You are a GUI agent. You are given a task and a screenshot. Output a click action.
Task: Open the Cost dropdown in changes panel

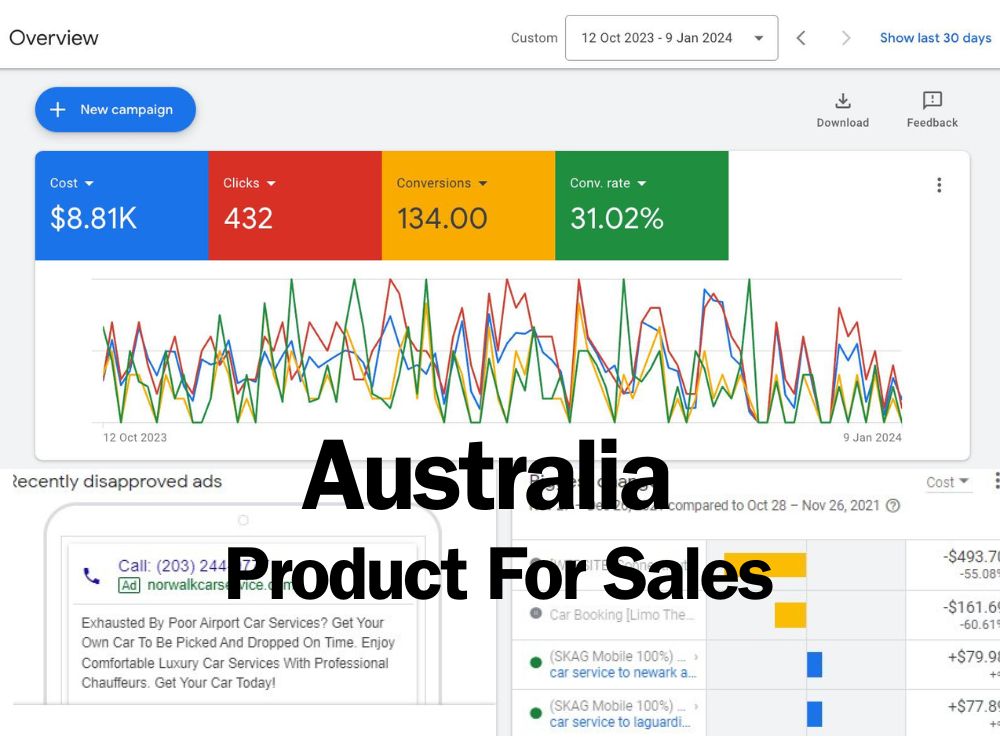click(947, 482)
